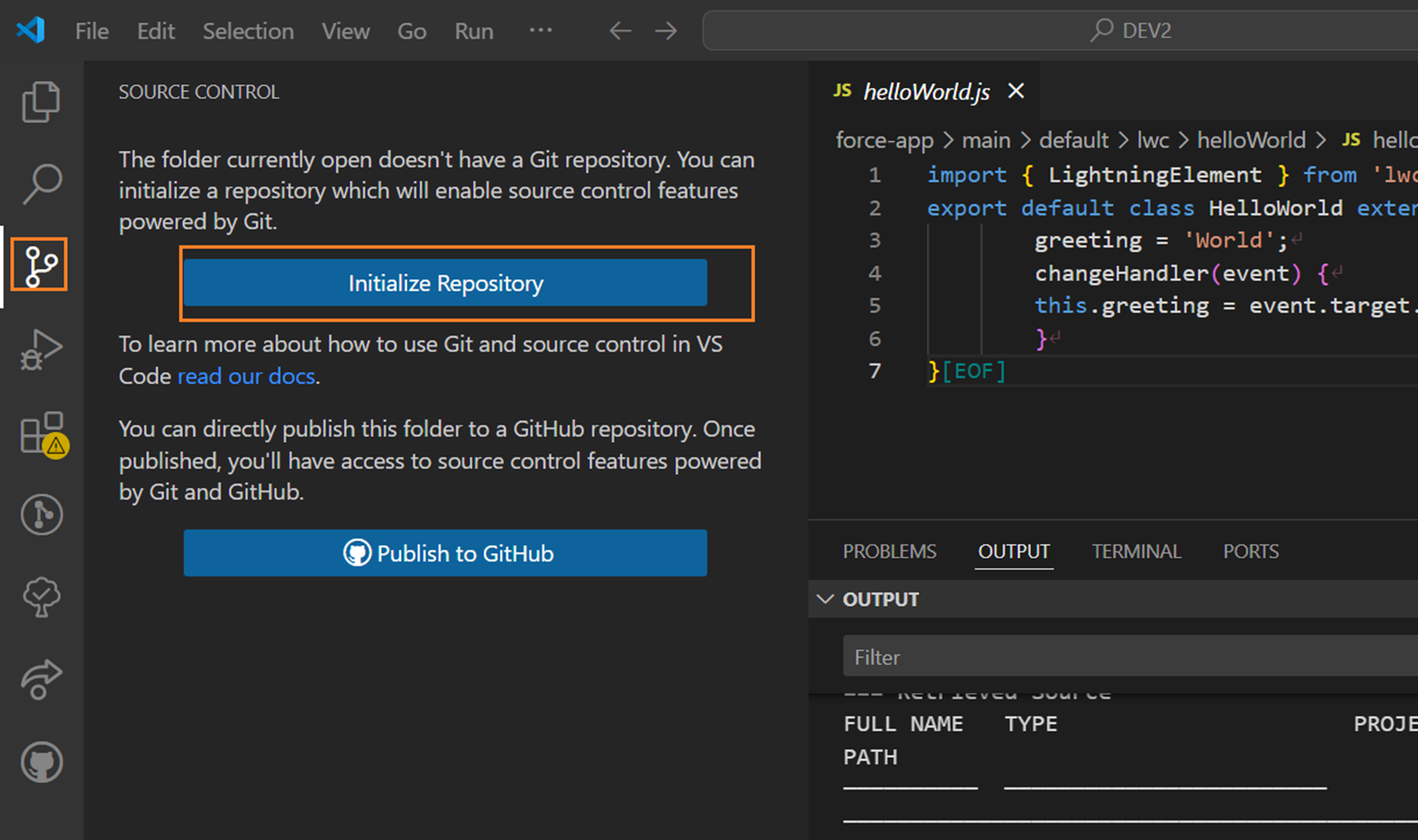This screenshot has width=1418, height=840.
Task: Open the Extensions view with warning badge
Action: click(43, 434)
